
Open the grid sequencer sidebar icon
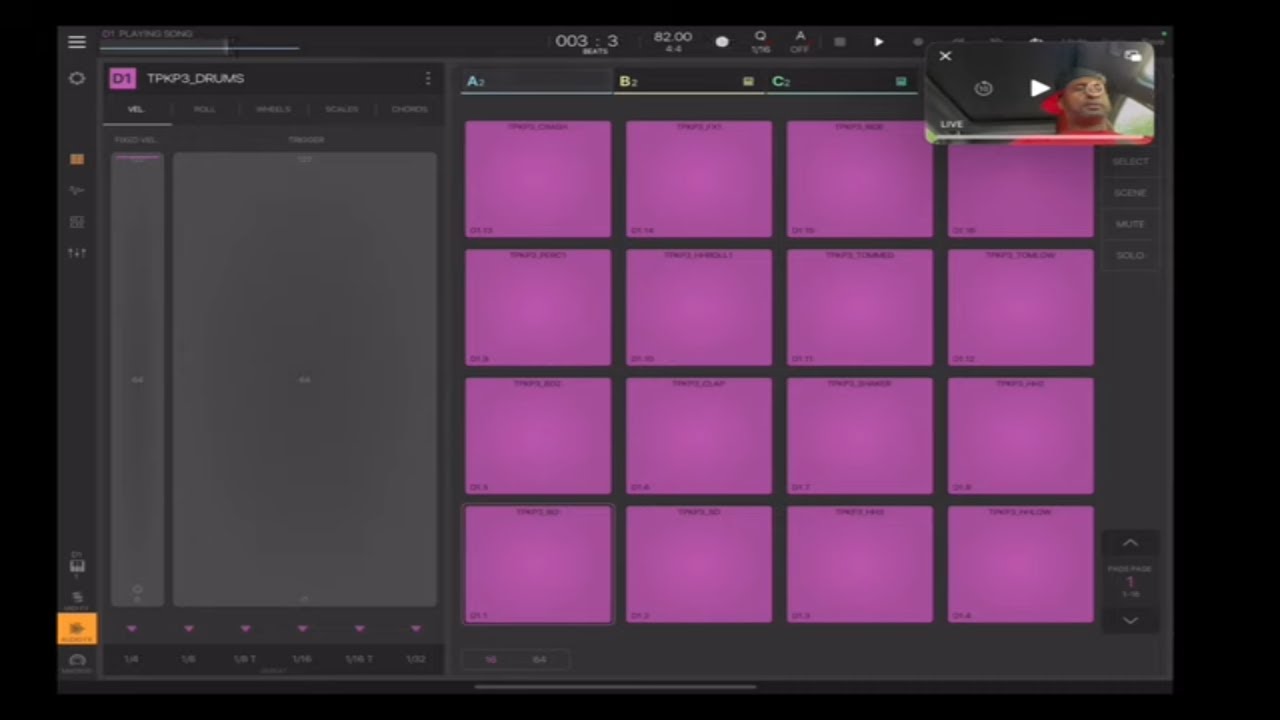(77, 222)
